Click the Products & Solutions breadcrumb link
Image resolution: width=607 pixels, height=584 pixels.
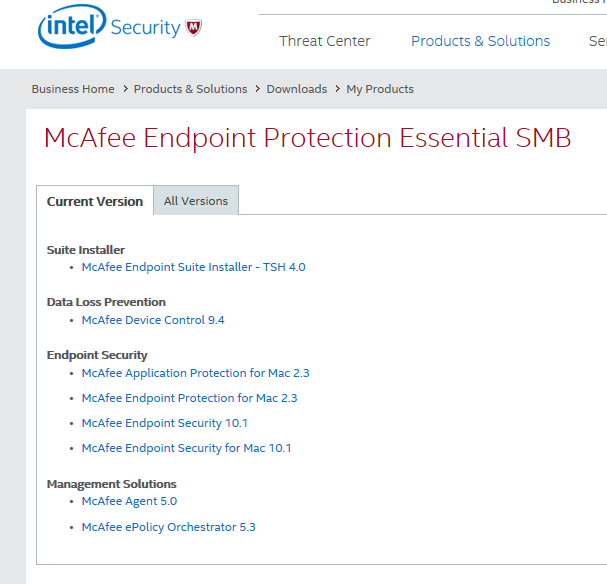tap(190, 89)
